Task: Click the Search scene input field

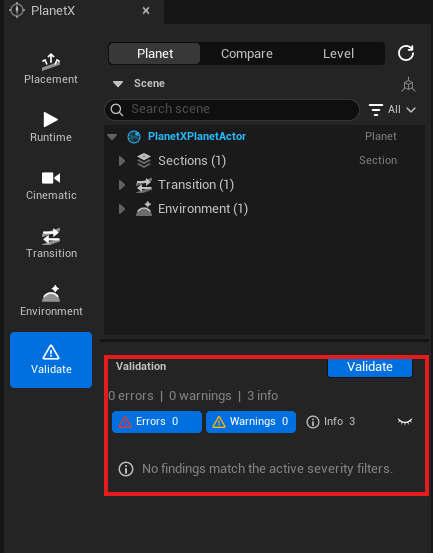Action: 232,110
